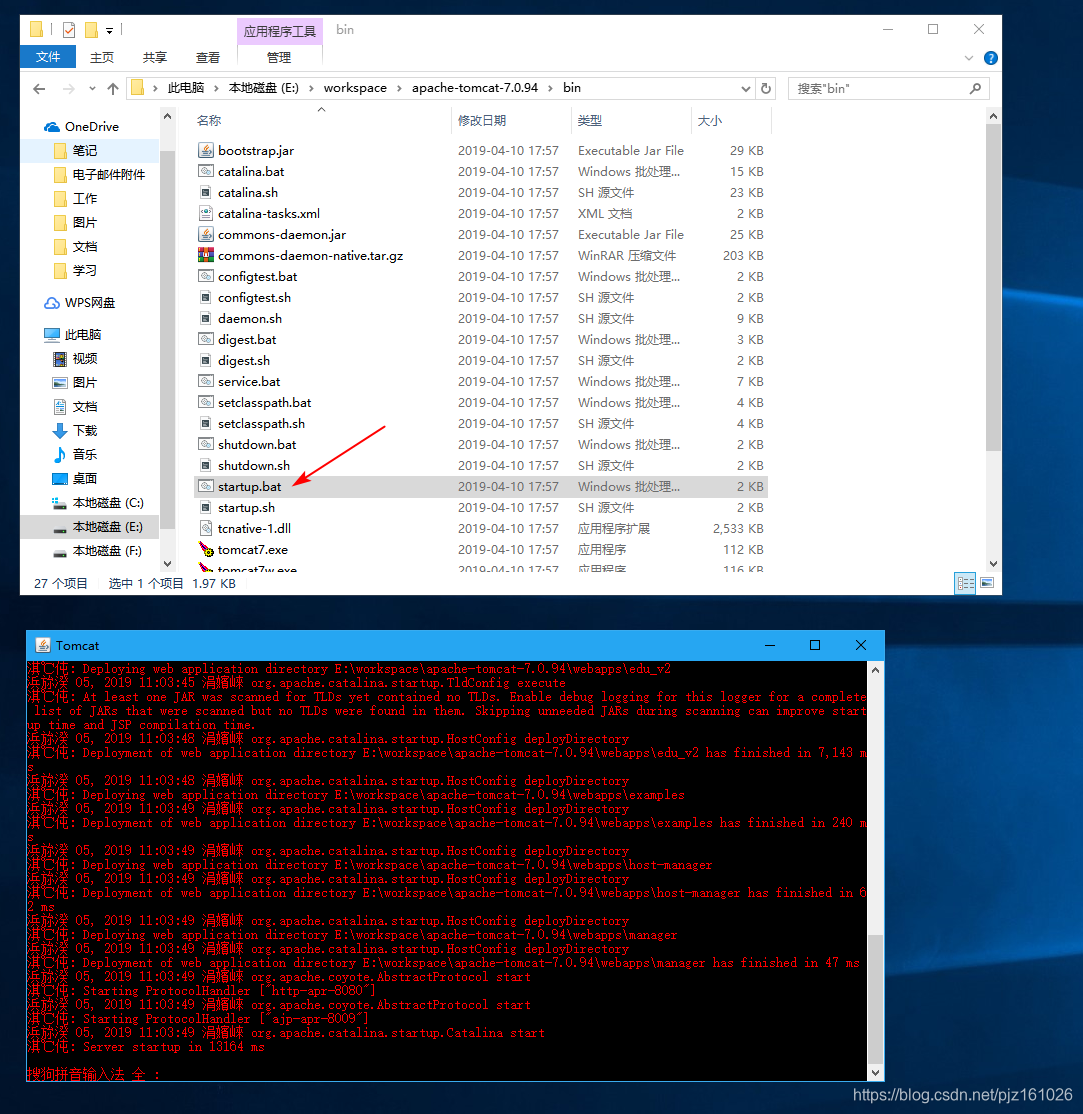
Task: Click the OneDrive cloud icon in sidebar
Action: point(52,127)
